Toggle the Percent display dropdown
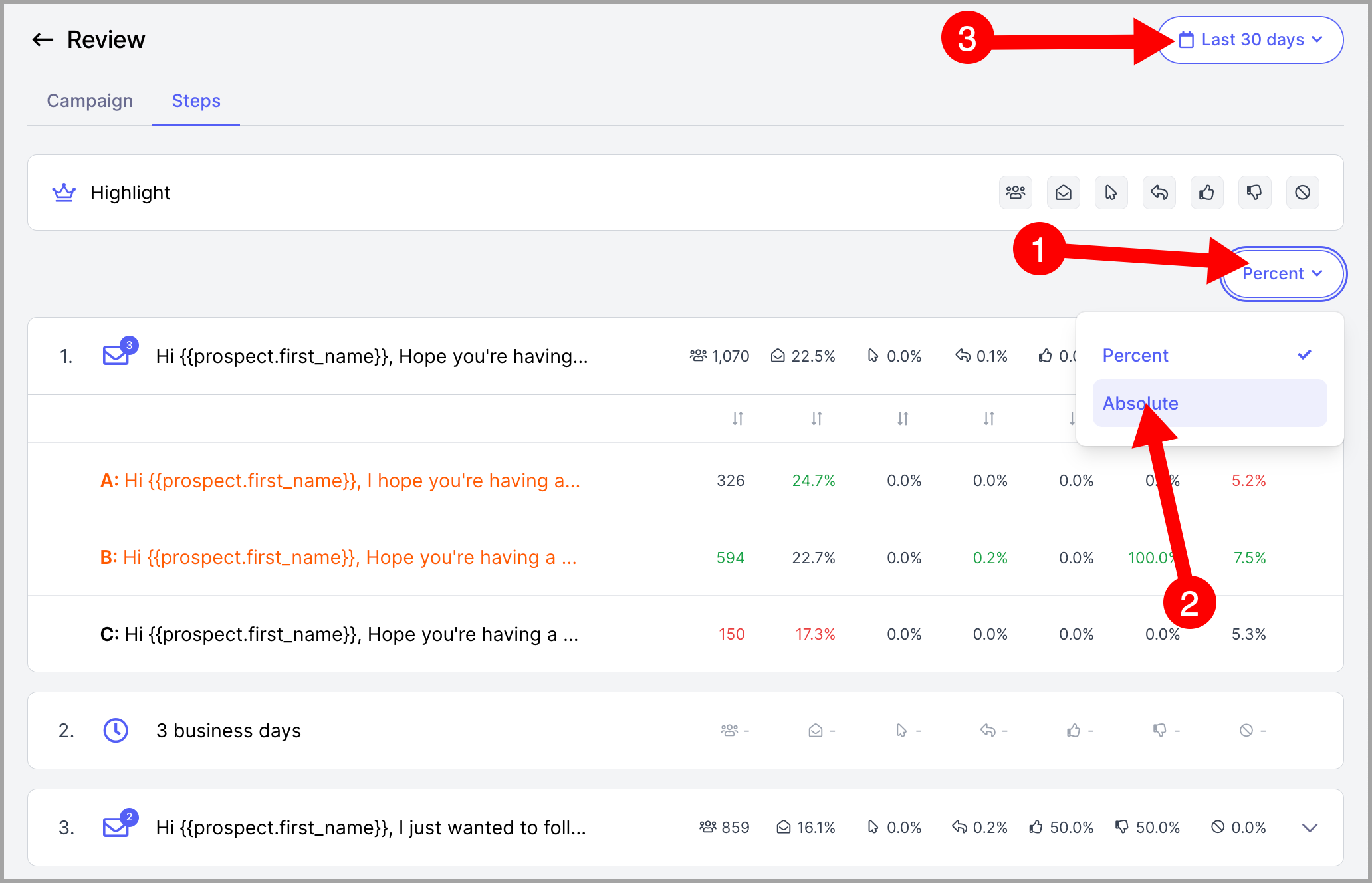This screenshot has width=1372, height=883. tap(1283, 274)
